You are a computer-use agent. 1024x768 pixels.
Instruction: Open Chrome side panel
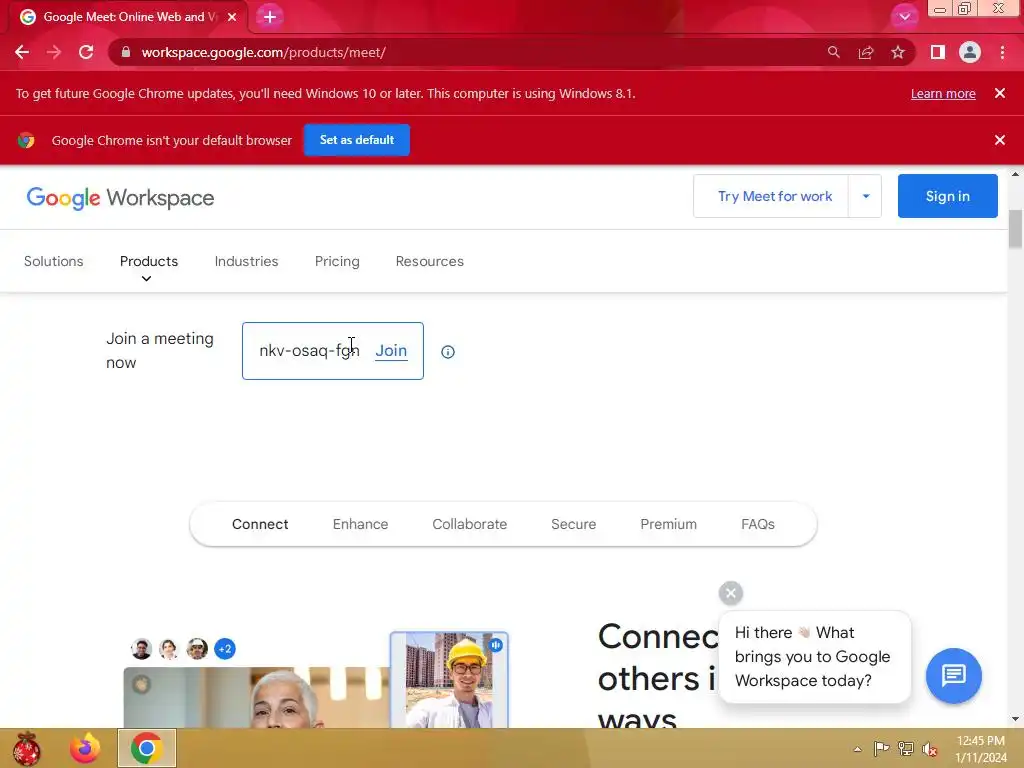click(x=938, y=52)
